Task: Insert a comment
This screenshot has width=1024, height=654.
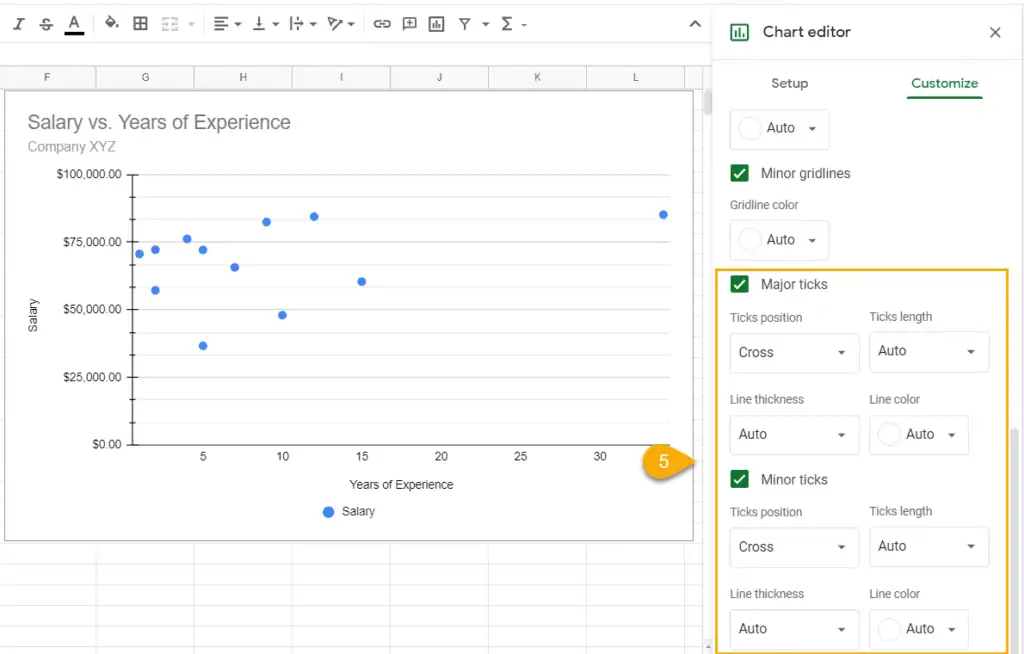Action: click(x=409, y=22)
